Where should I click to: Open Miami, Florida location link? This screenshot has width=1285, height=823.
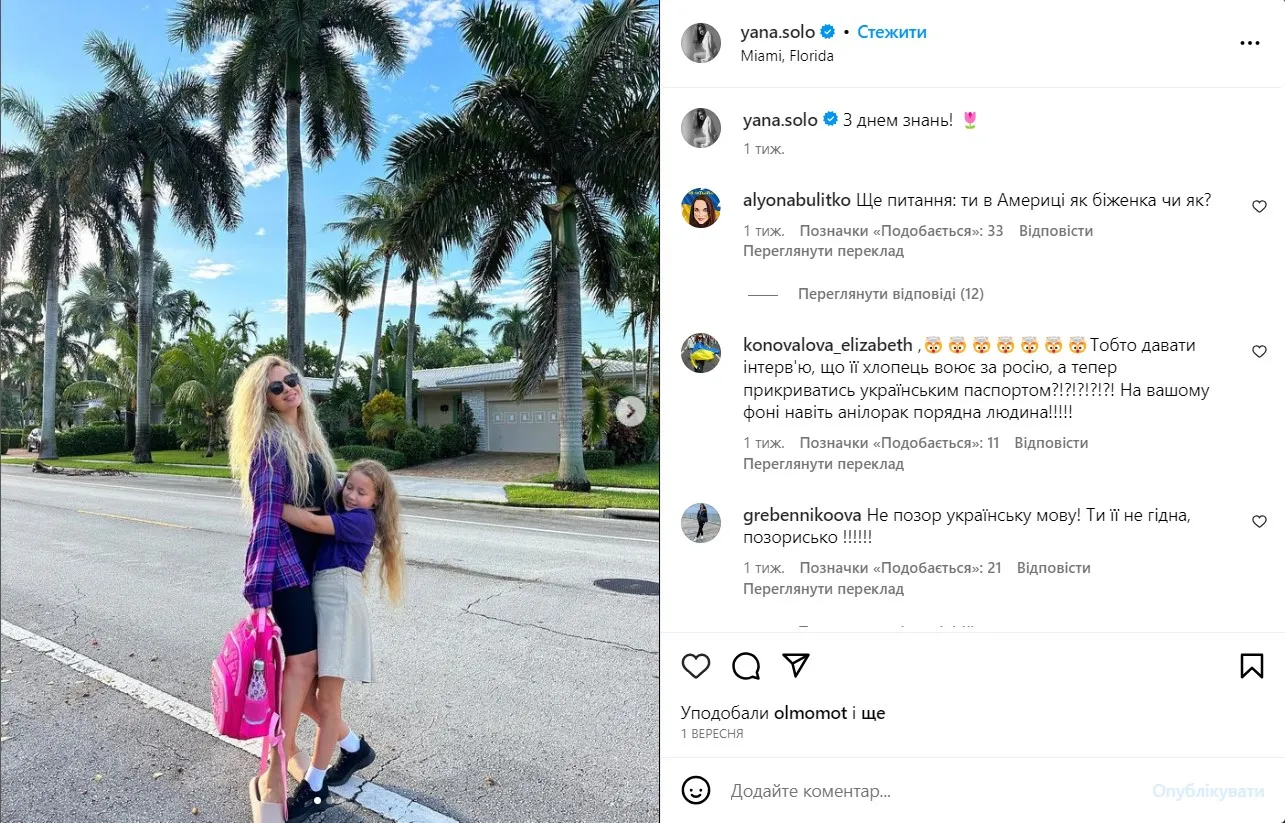tap(787, 56)
